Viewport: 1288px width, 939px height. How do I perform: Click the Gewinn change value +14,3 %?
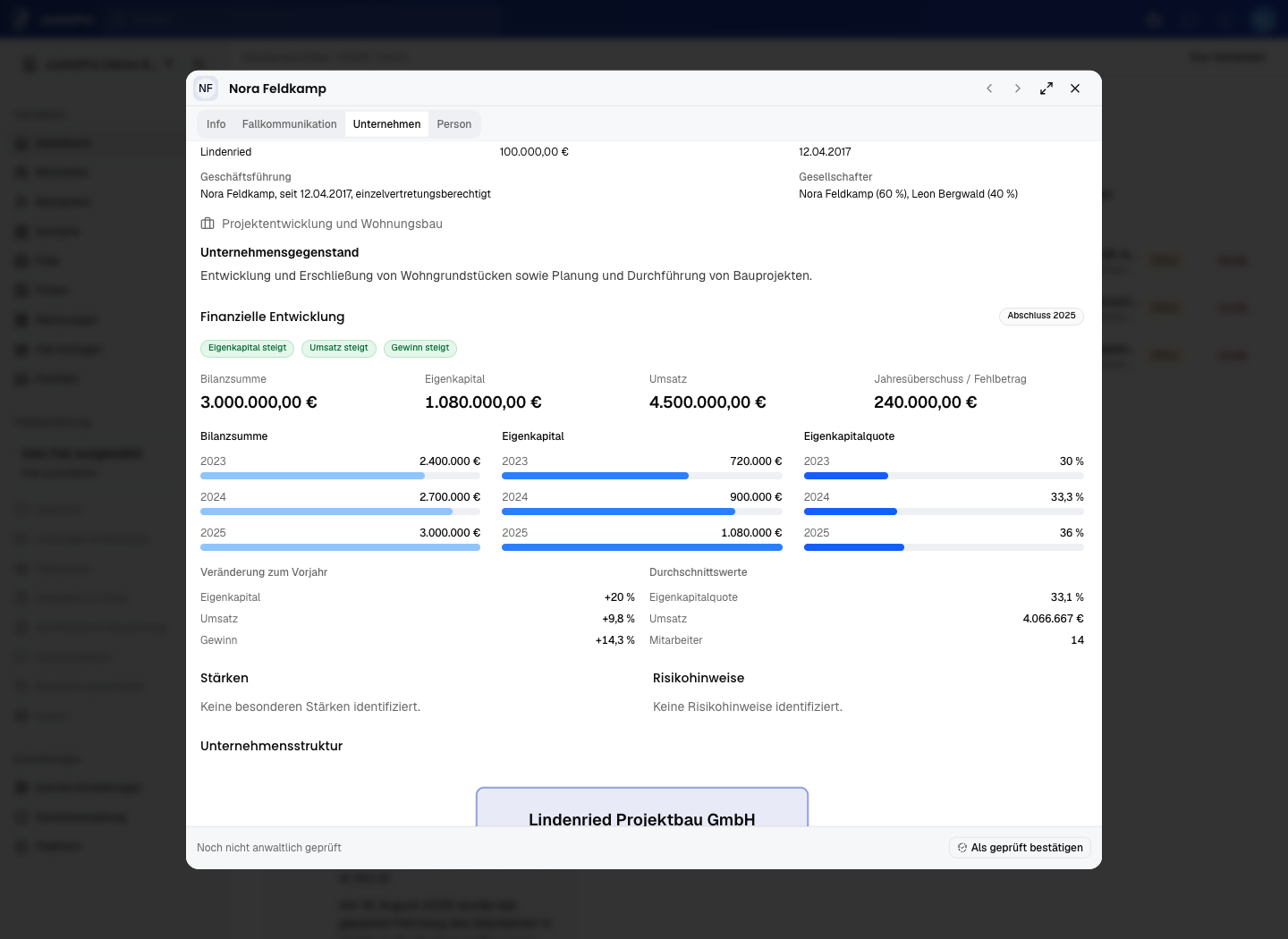pos(615,640)
